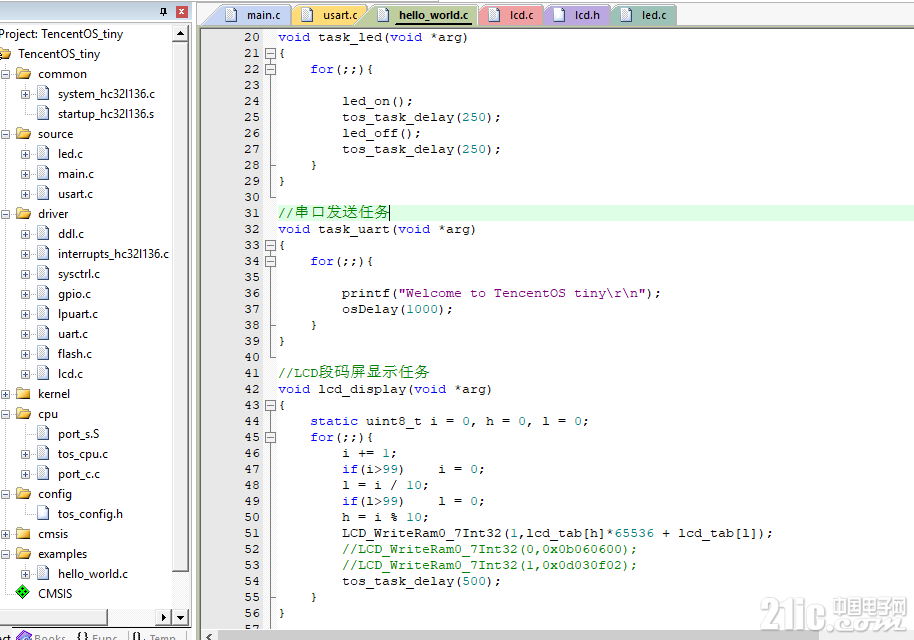The height and width of the screenshot is (640, 914).
Task: Open the lcd.h editor tab
Action: [x=577, y=15]
